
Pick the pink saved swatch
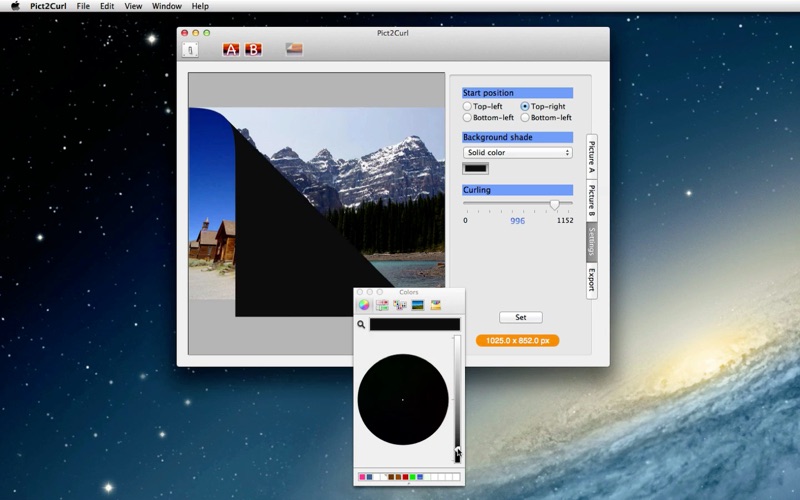click(362, 477)
